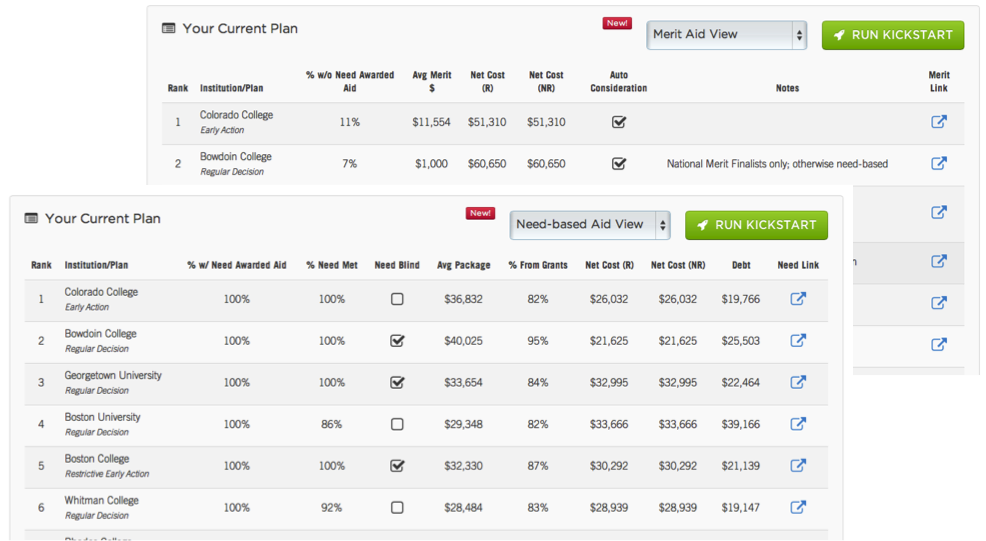This screenshot has height=541, width=986.
Task: Click the Debt column header
Action: point(741,265)
